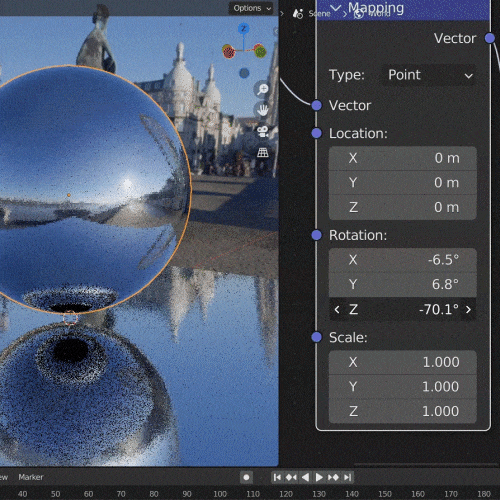Toggle camera view icon
This screenshot has width=500, height=500.
coord(263,131)
